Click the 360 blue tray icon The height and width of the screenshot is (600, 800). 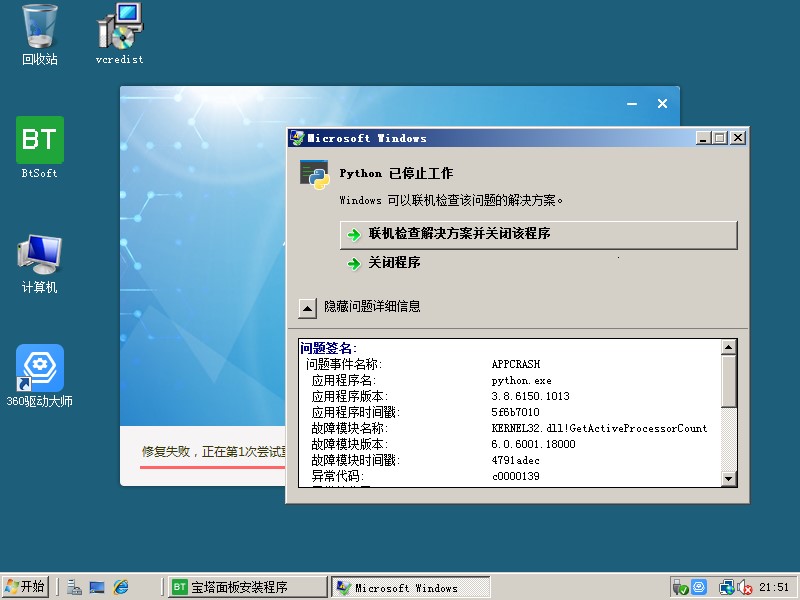pos(698,587)
